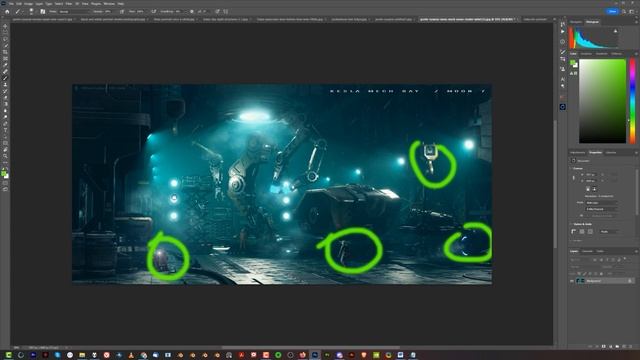
Task: Open the tool preset picker arrow
Action: pyautogui.click(x=22, y=11)
